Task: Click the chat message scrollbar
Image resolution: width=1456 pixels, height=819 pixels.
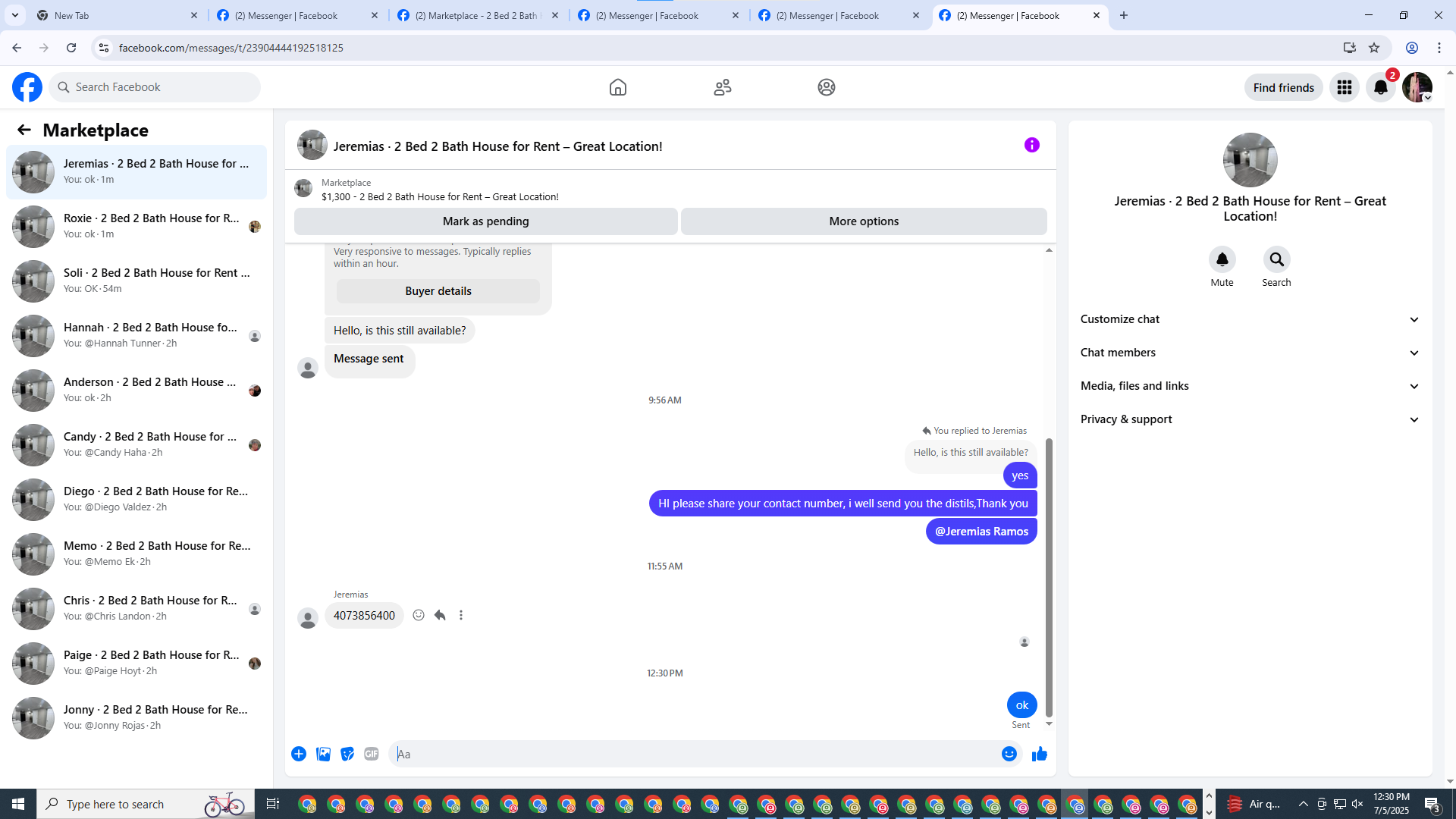Action: [x=1049, y=576]
